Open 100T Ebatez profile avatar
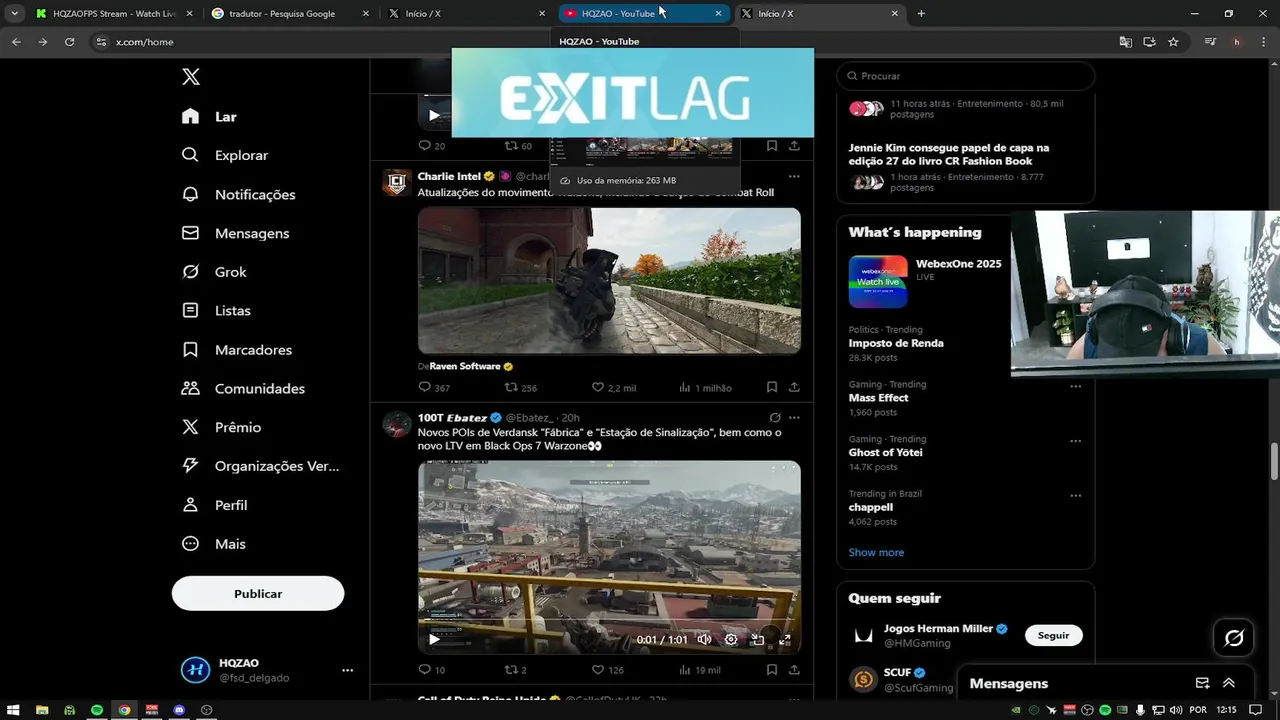This screenshot has width=1280, height=720. click(397, 423)
